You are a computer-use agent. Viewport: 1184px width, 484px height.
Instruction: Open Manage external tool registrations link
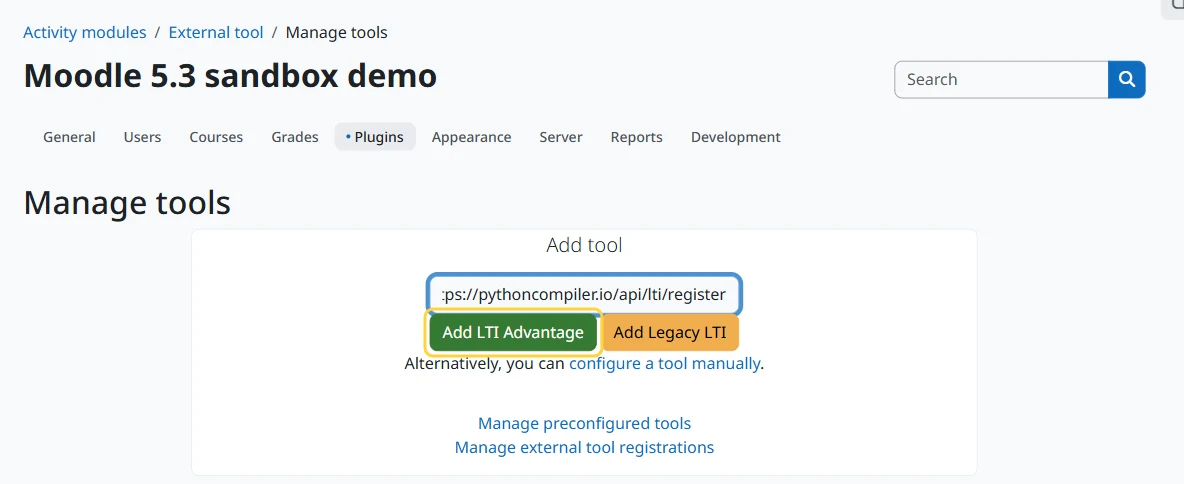pyautogui.click(x=584, y=447)
